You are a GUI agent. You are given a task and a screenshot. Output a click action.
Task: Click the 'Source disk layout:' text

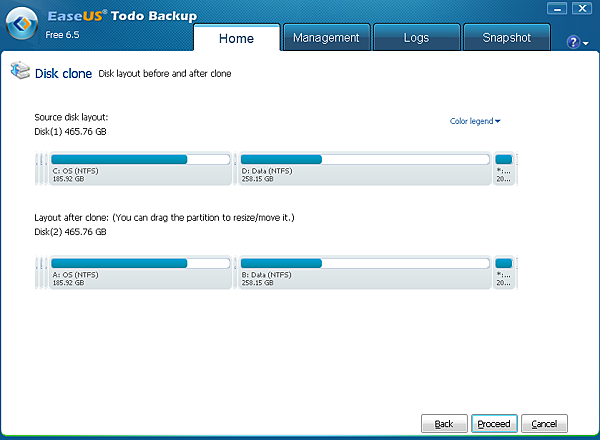[x=71, y=117]
